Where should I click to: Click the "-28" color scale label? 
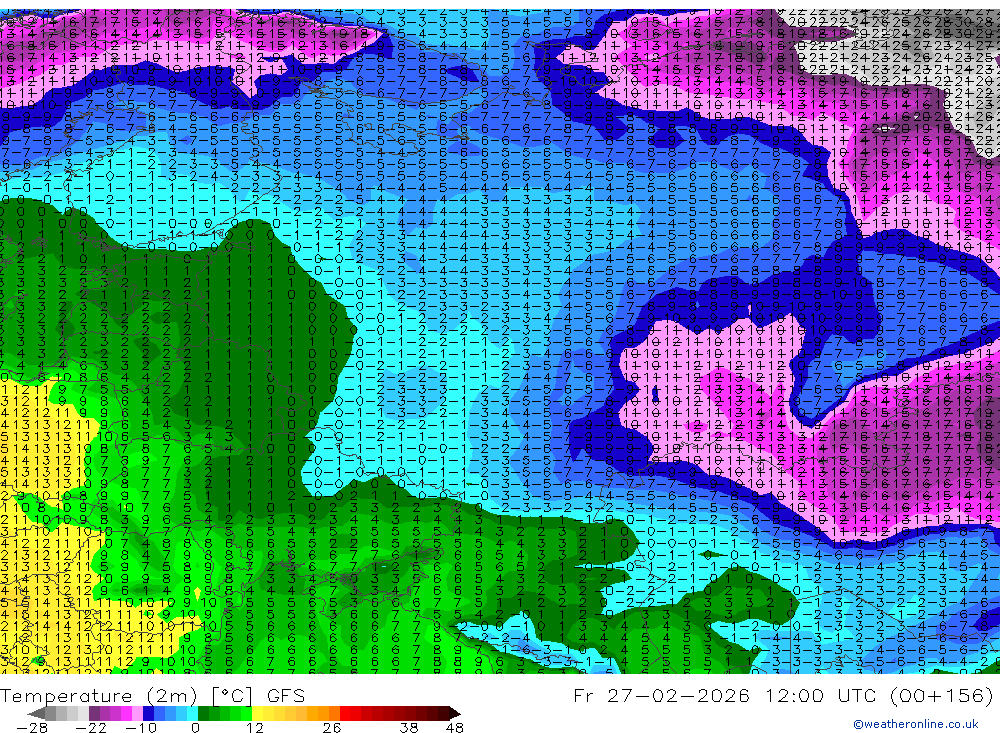(32, 727)
